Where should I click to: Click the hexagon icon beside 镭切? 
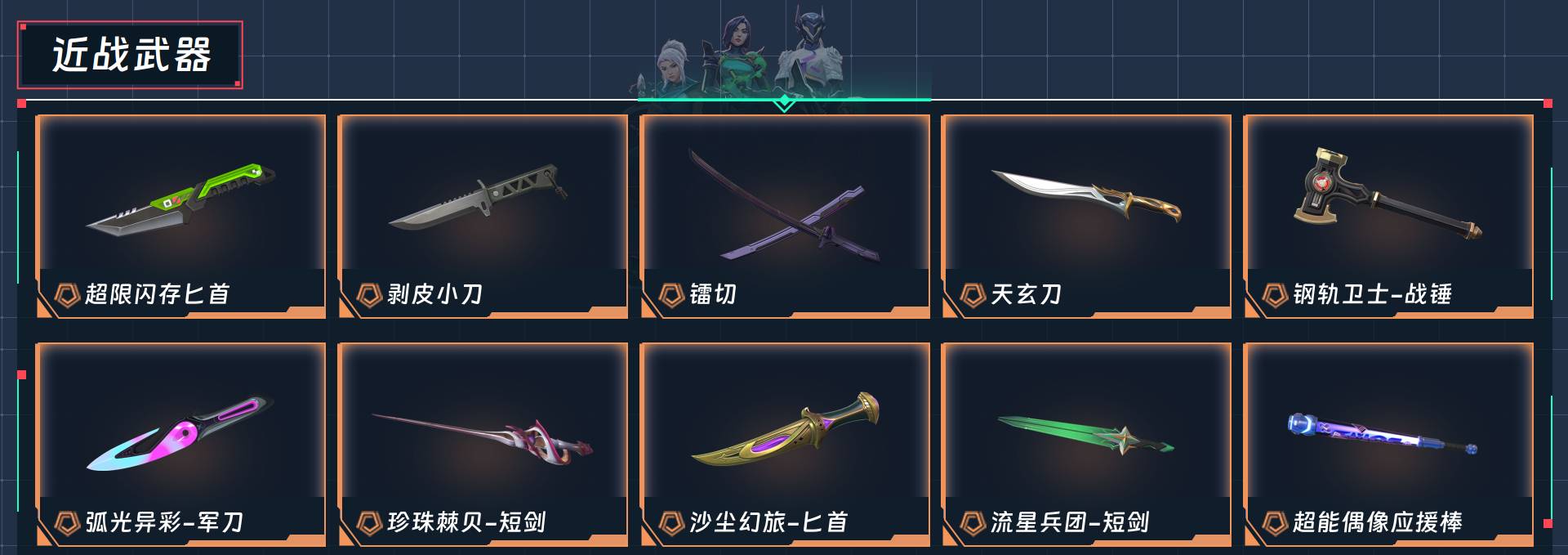[671, 294]
